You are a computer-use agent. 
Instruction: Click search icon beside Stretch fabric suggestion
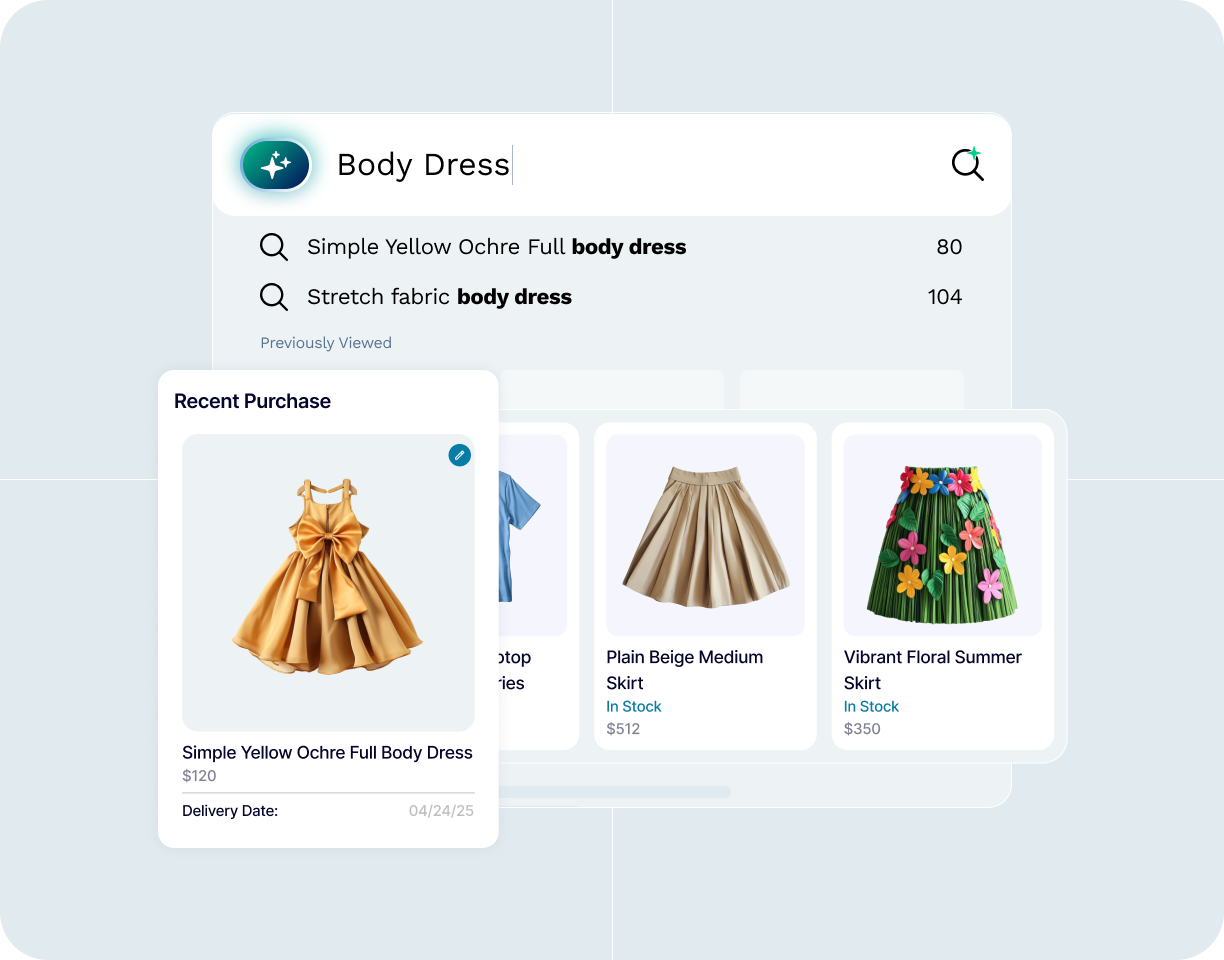click(x=273, y=297)
